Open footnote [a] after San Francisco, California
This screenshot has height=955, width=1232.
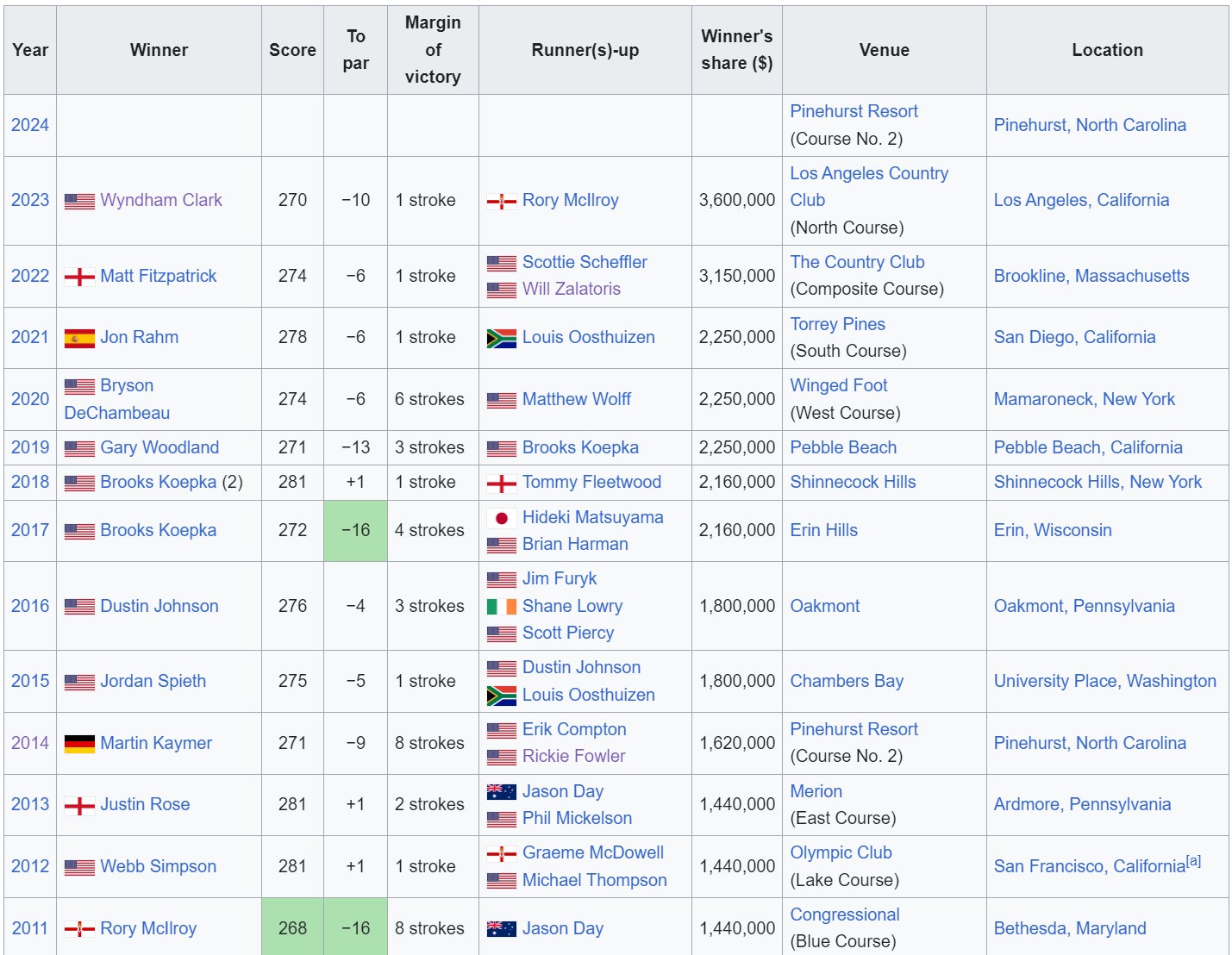1193,861
